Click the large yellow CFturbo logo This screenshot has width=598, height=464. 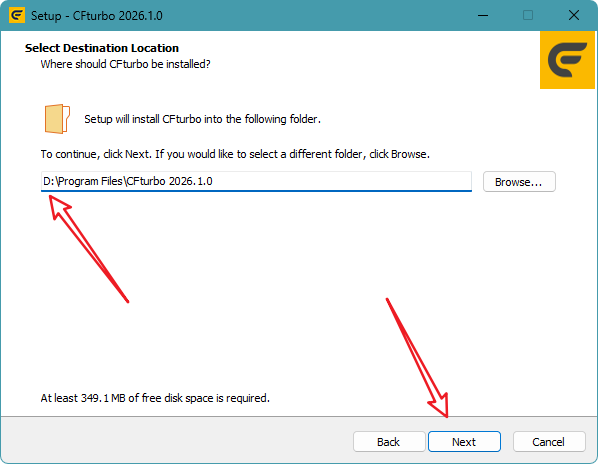(567, 60)
